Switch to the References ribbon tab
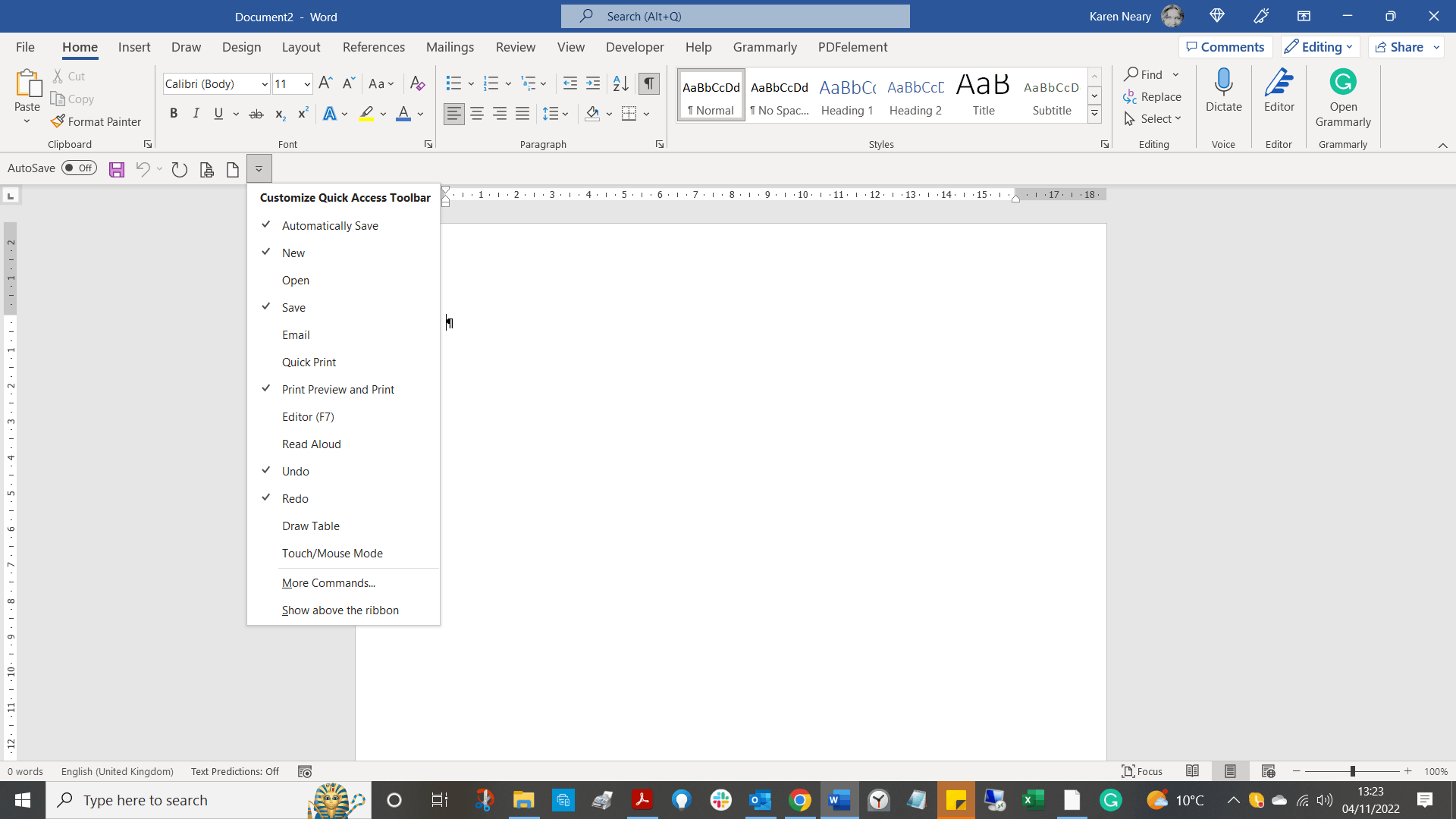The height and width of the screenshot is (819, 1456). click(x=373, y=47)
